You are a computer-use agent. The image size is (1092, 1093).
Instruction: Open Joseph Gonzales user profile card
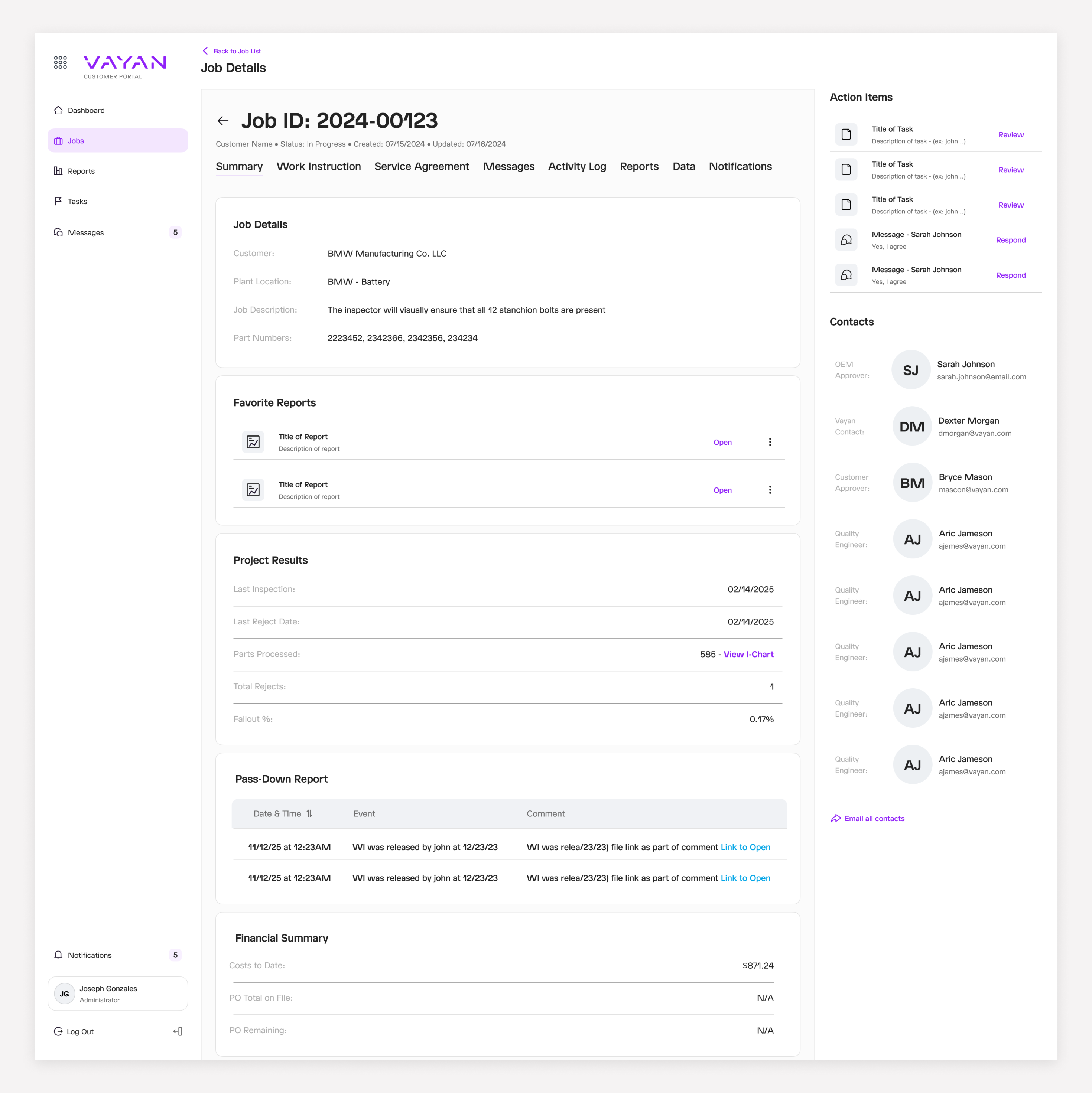[118, 994]
